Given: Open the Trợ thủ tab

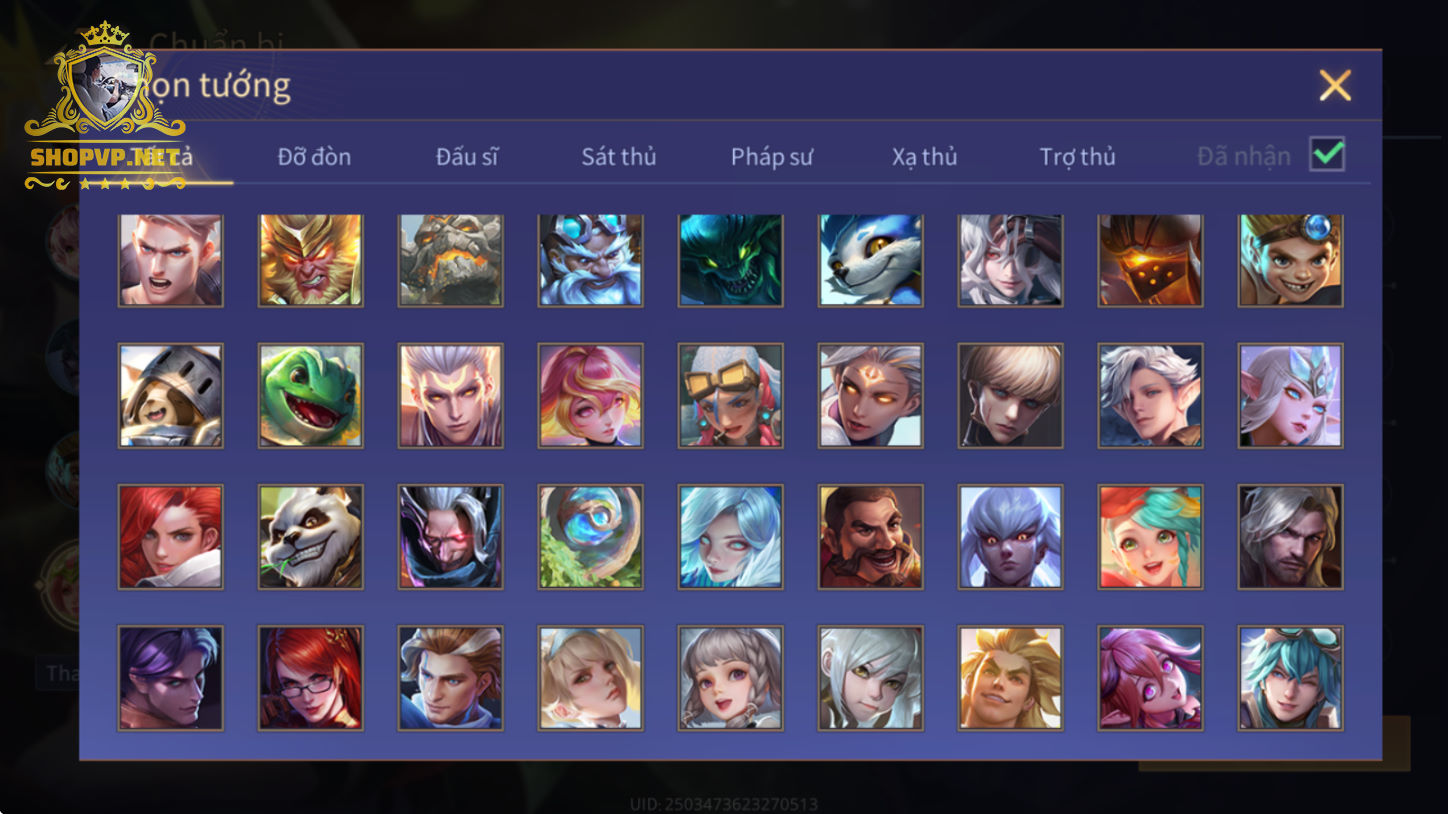Looking at the screenshot, I should [x=1077, y=157].
